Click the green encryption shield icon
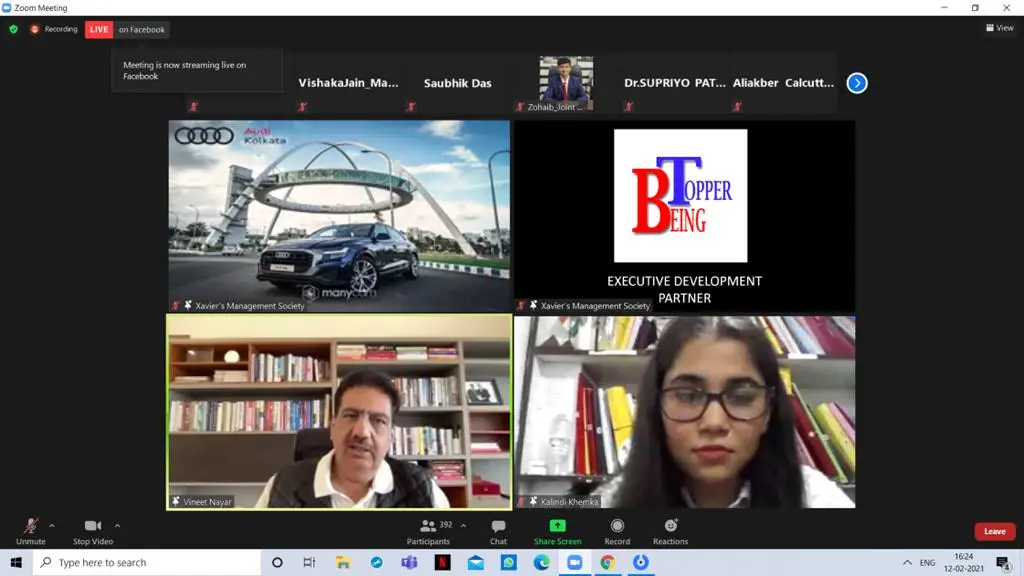This screenshot has height=576, width=1024. [x=14, y=29]
